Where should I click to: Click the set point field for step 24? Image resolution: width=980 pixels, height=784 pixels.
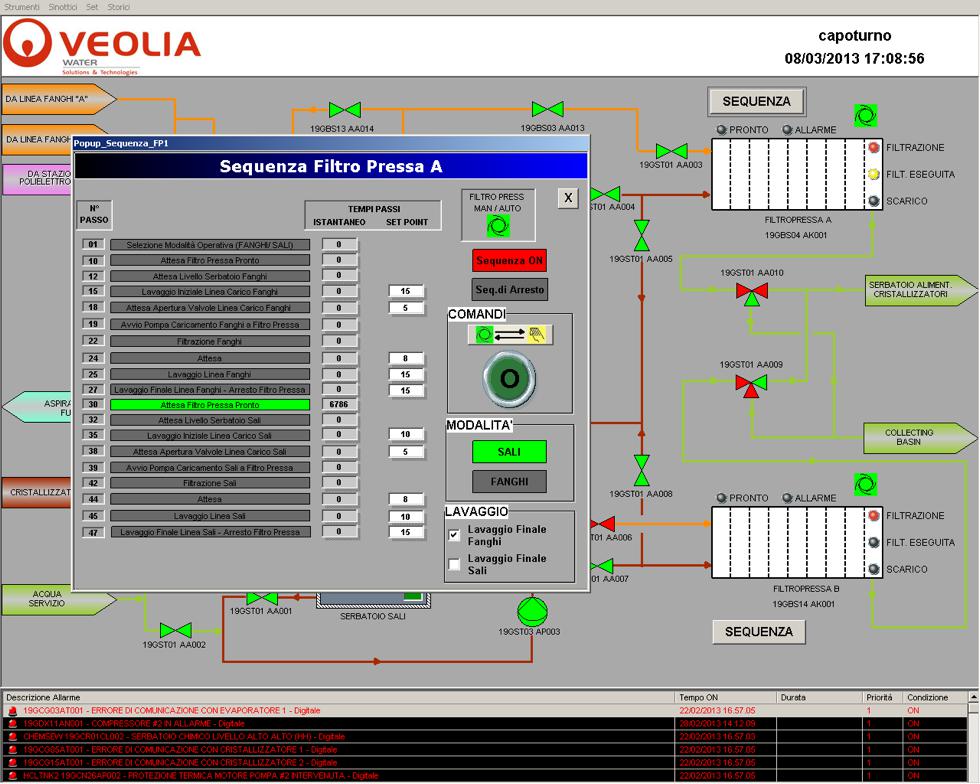(406, 357)
